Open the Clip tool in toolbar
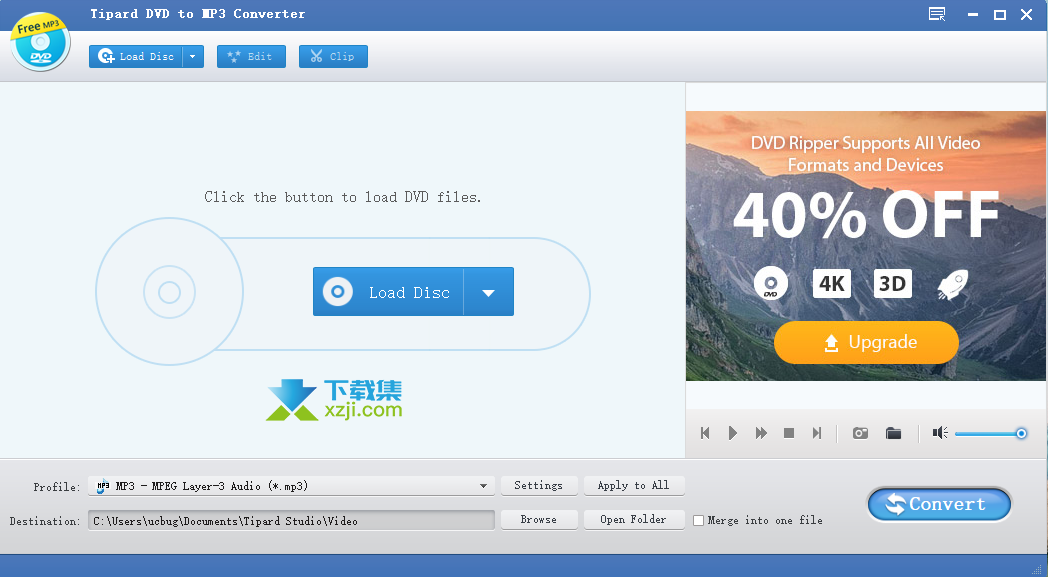1048x577 pixels. pos(333,57)
